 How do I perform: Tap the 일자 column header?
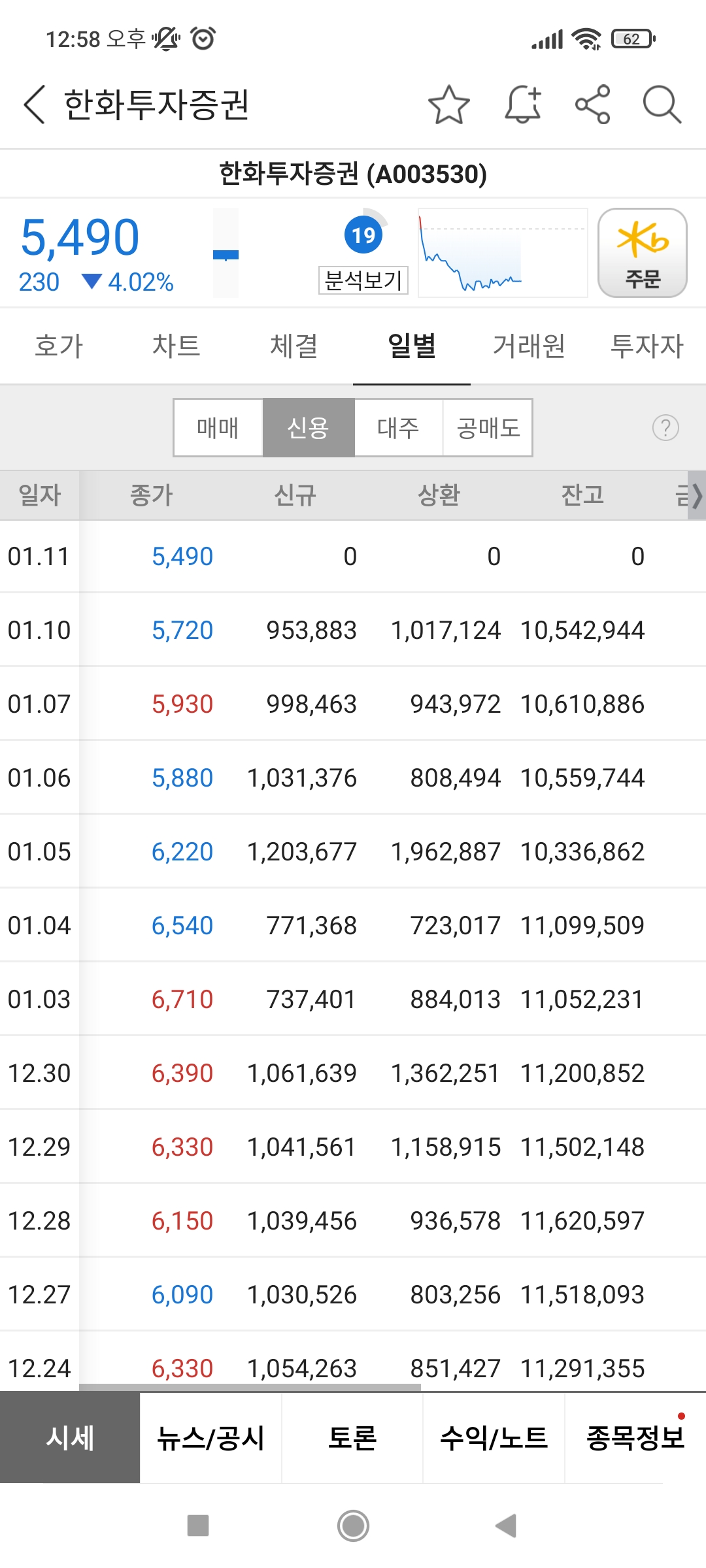point(40,495)
